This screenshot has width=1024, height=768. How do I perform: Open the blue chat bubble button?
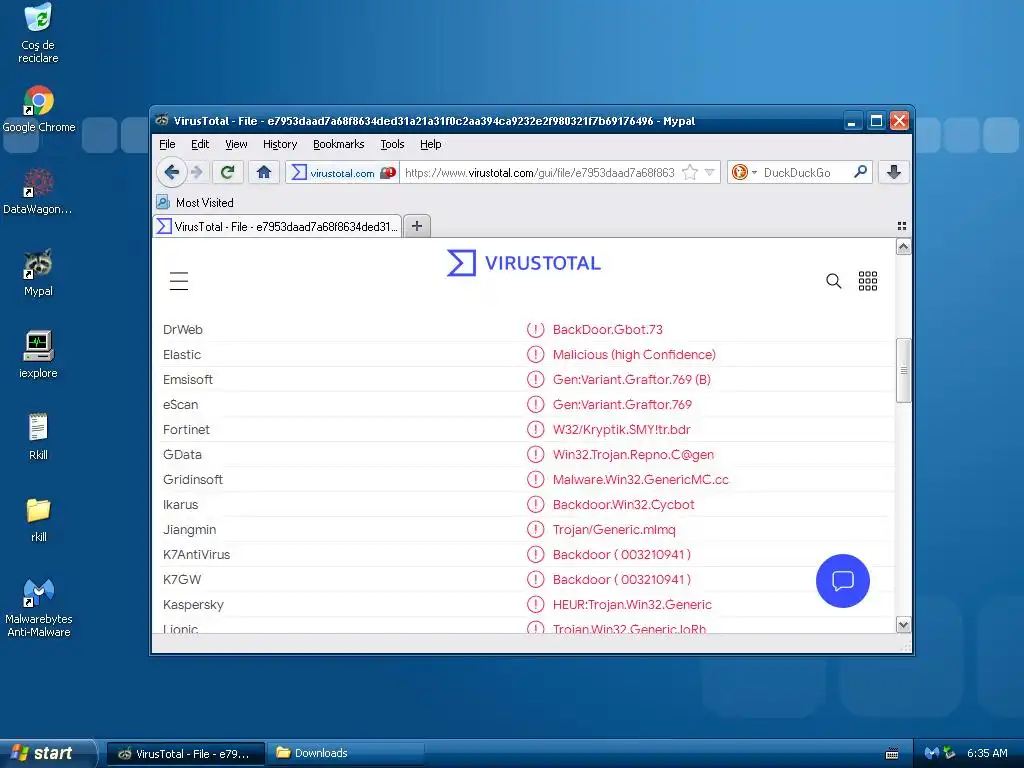point(842,581)
